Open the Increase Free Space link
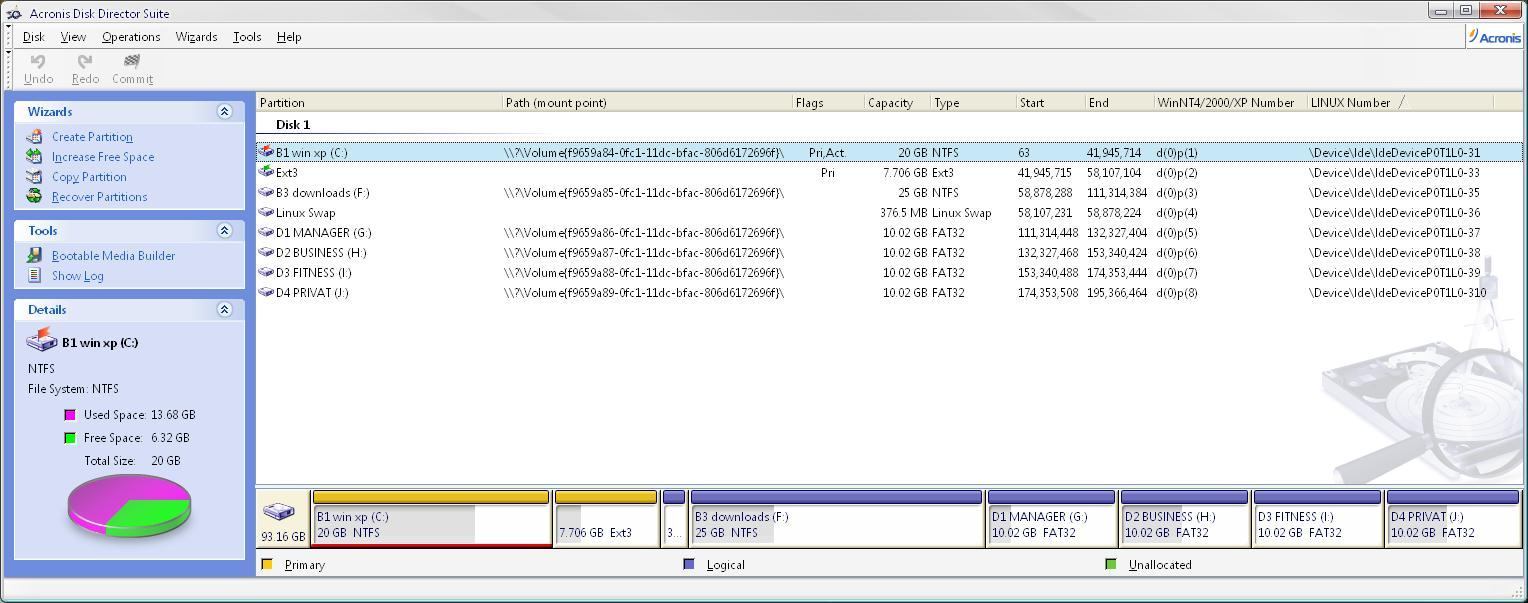Screen dimensions: 1528x603 [103, 157]
